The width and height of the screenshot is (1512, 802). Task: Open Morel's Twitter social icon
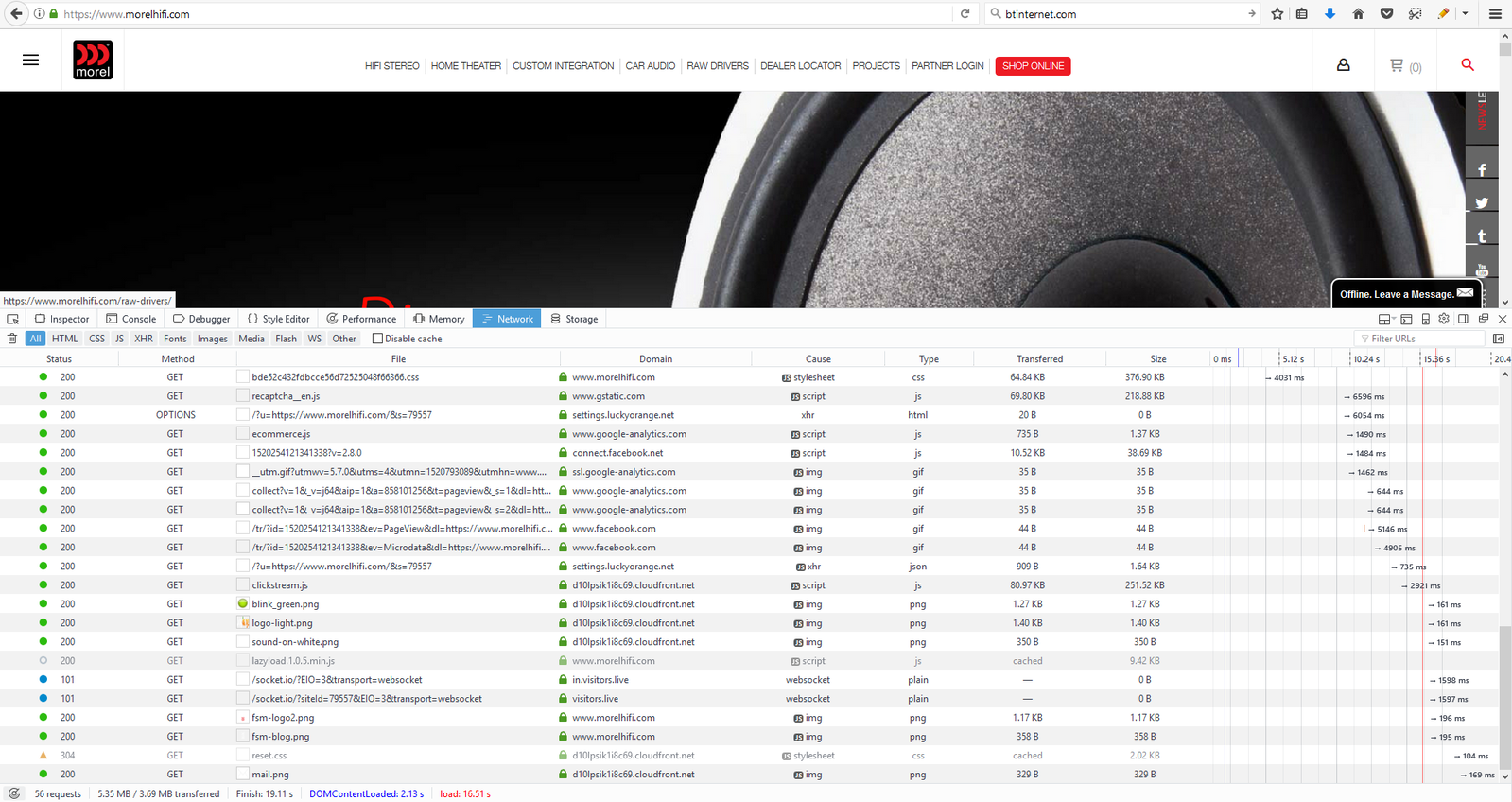(1482, 202)
